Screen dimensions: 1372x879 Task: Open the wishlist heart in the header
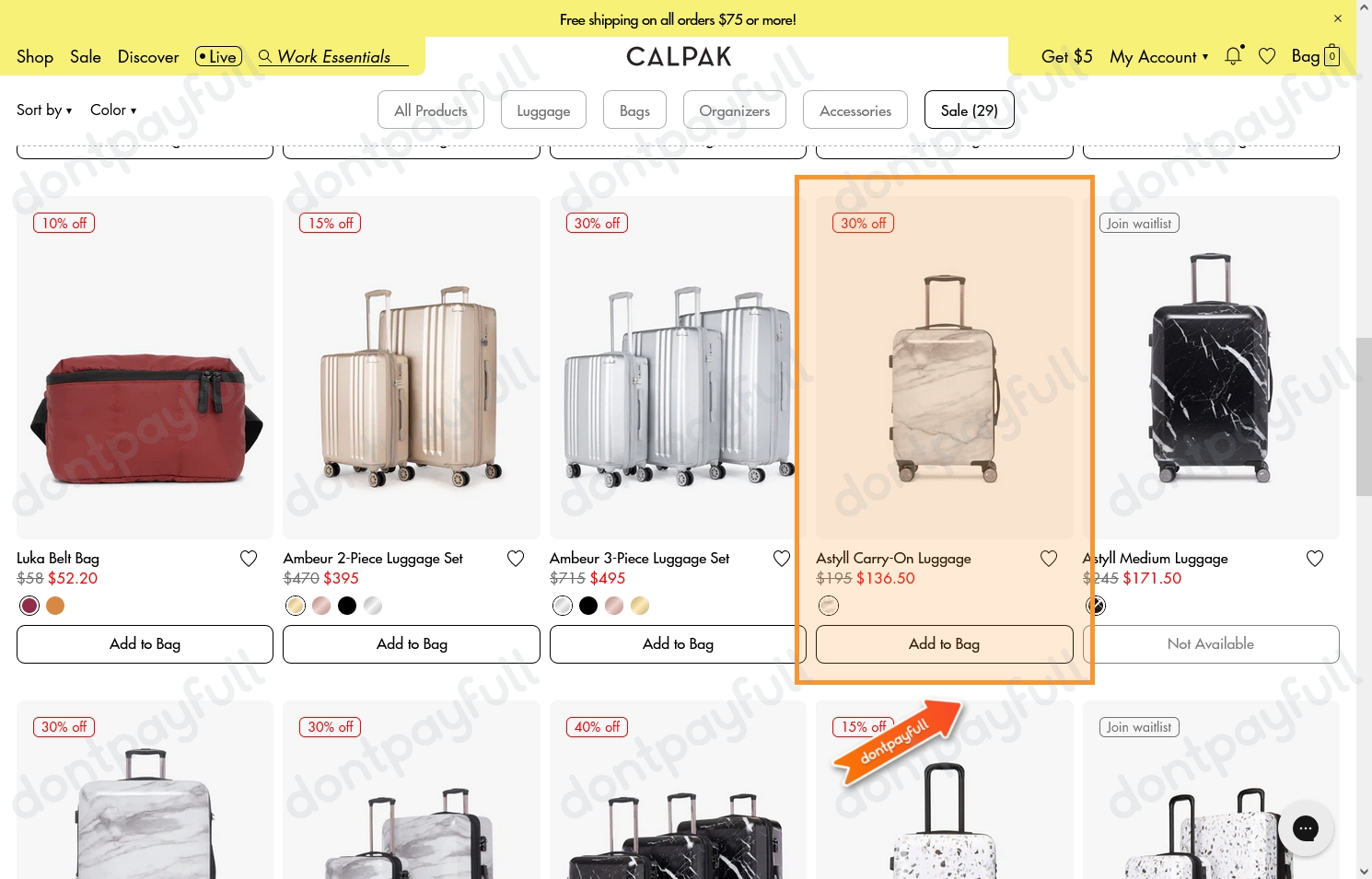tap(1267, 56)
